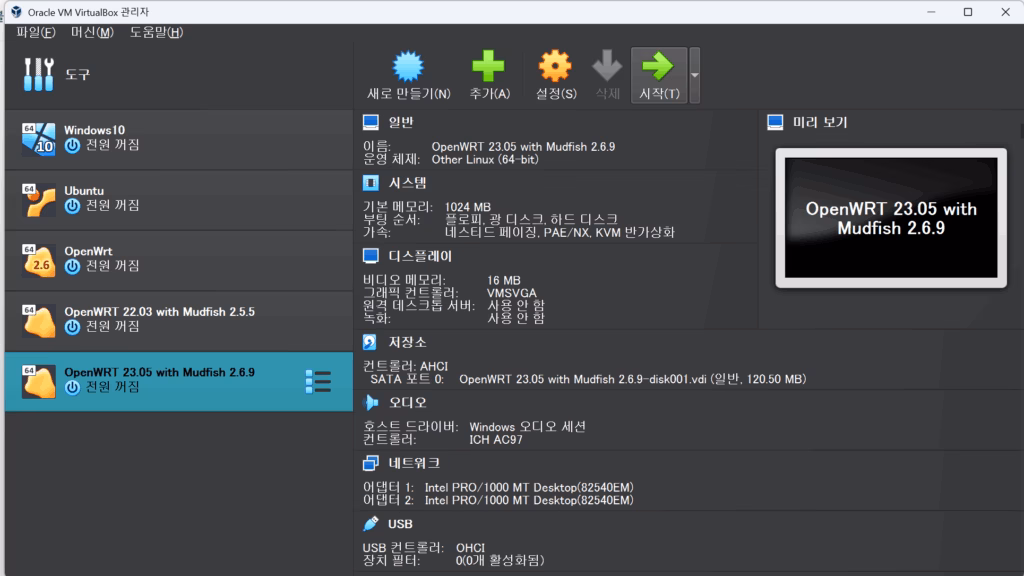Viewport: 1024px width, 576px height.
Task: Expand the Start button dropdown arrow
Action: coord(695,75)
